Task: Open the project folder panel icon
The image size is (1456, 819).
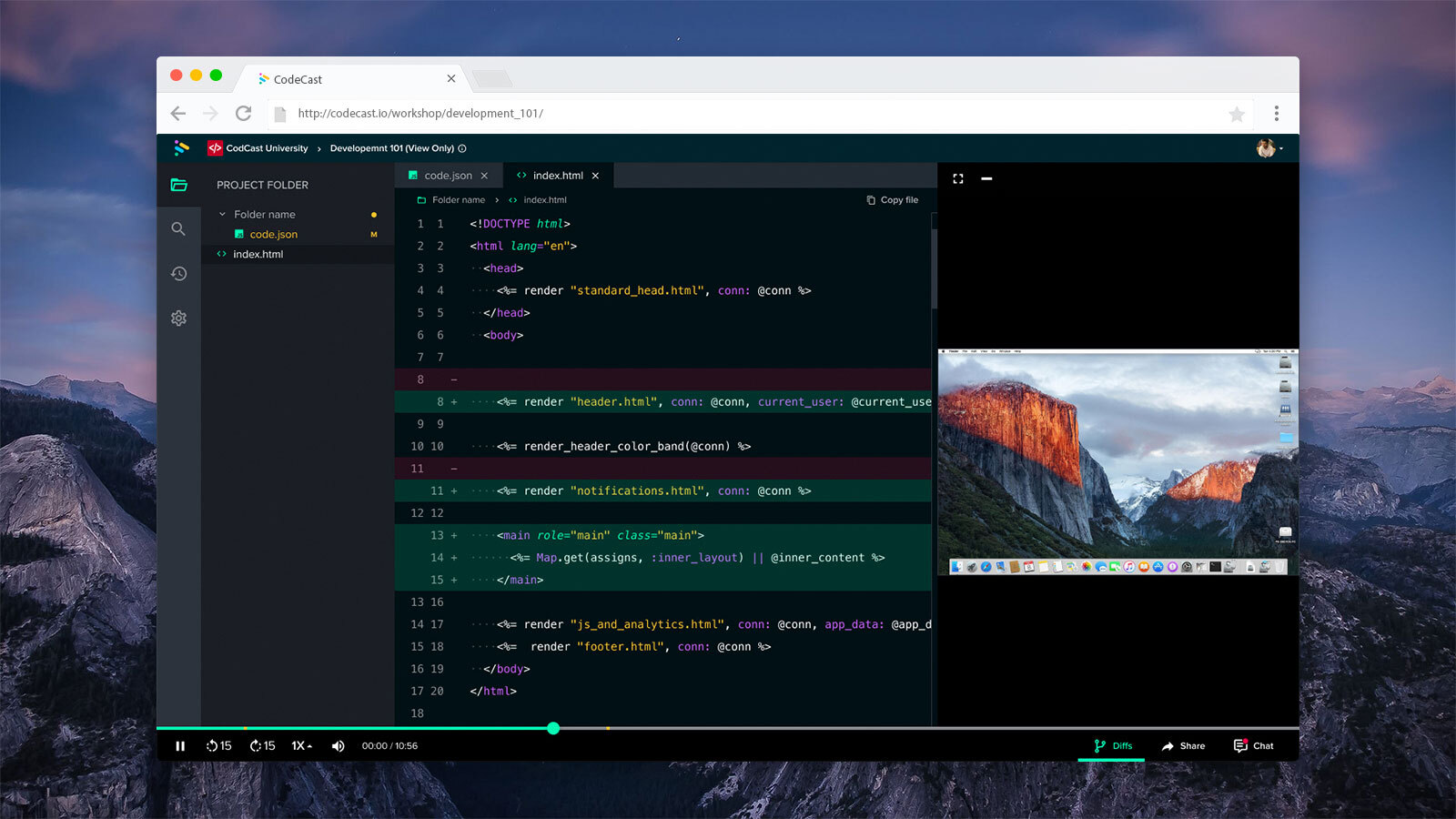Action: (x=179, y=184)
